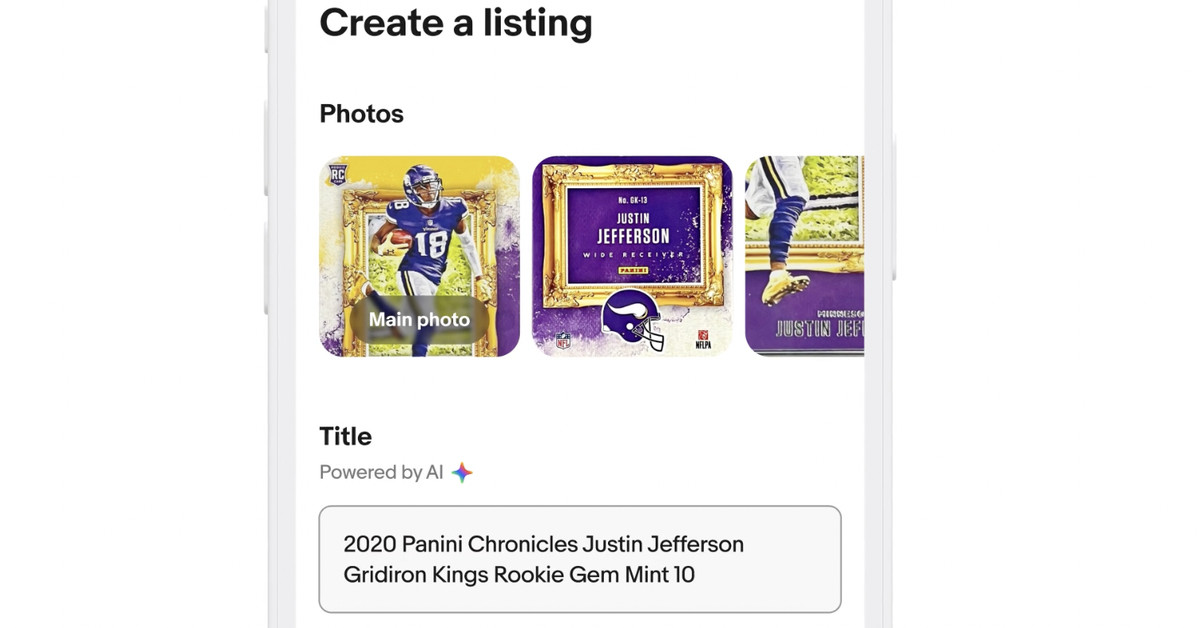Viewport: 1200px width, 628px height.
Task: Click the Photos section heading
Action: (361, 114)
